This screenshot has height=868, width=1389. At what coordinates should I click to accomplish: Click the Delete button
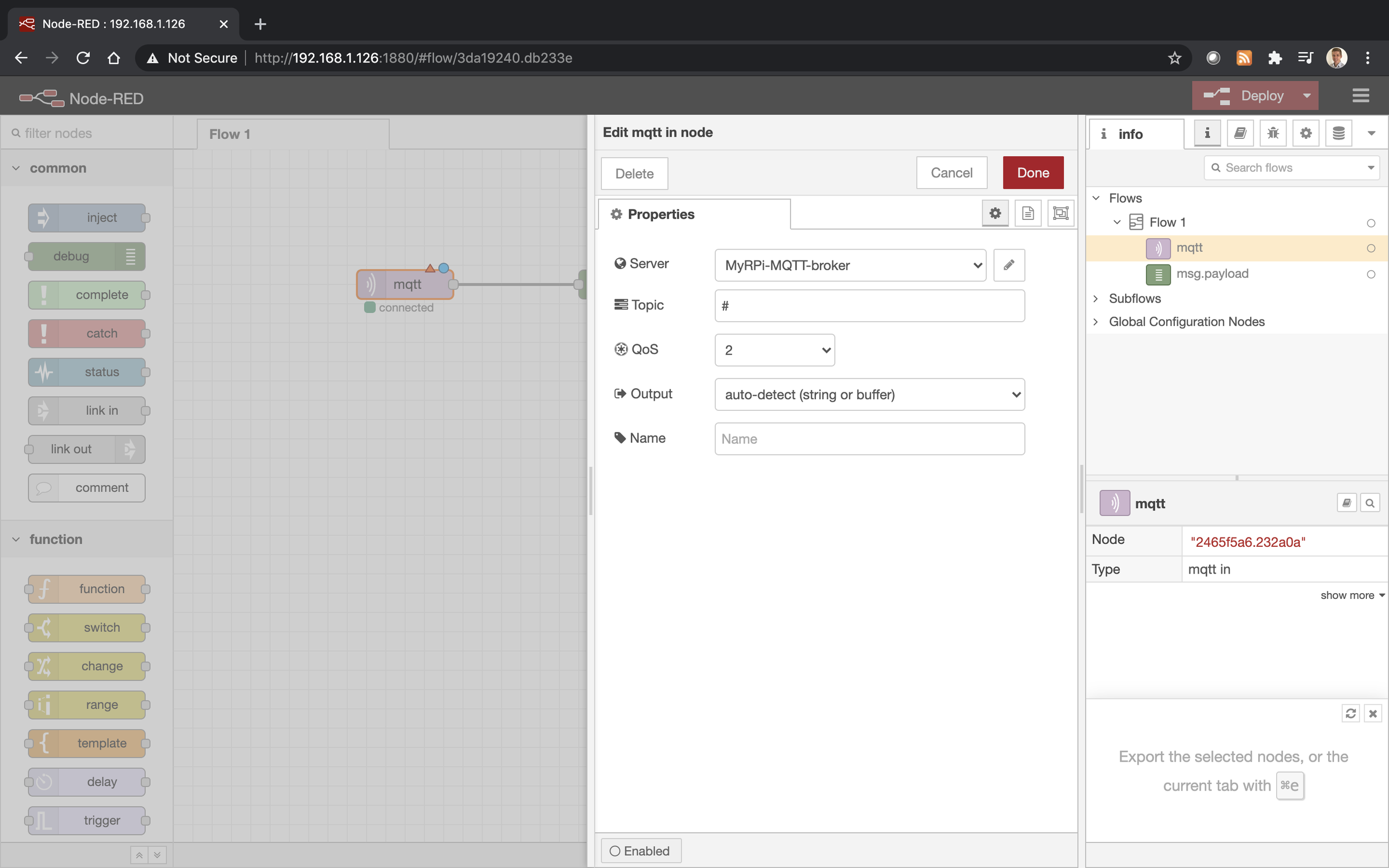click(x=634, y=173)
